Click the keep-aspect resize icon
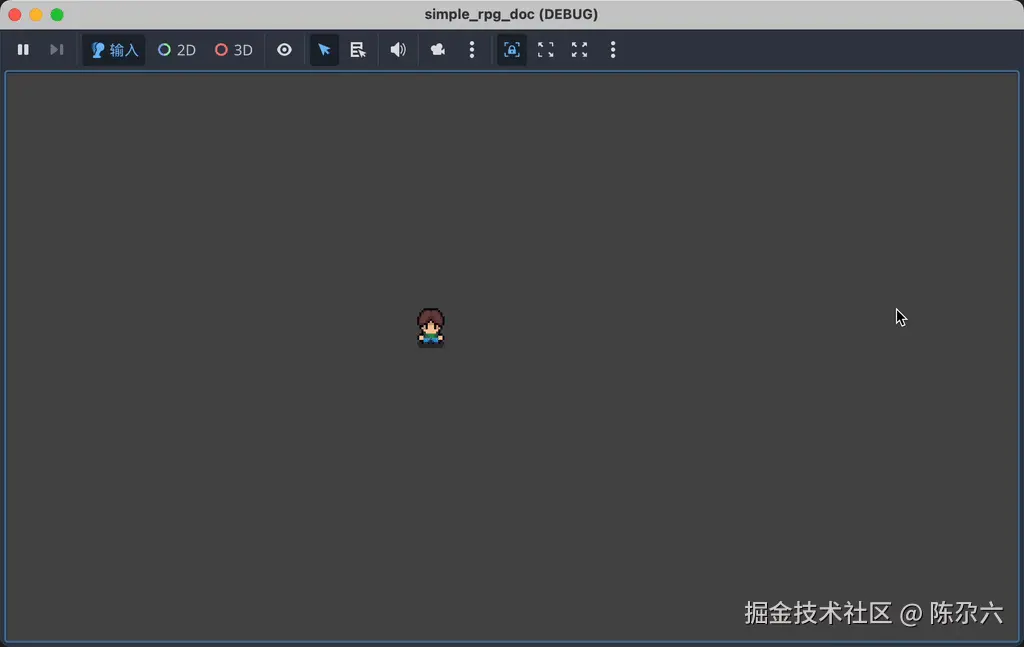The image size is (1024, 647). (x=545, y=49)
